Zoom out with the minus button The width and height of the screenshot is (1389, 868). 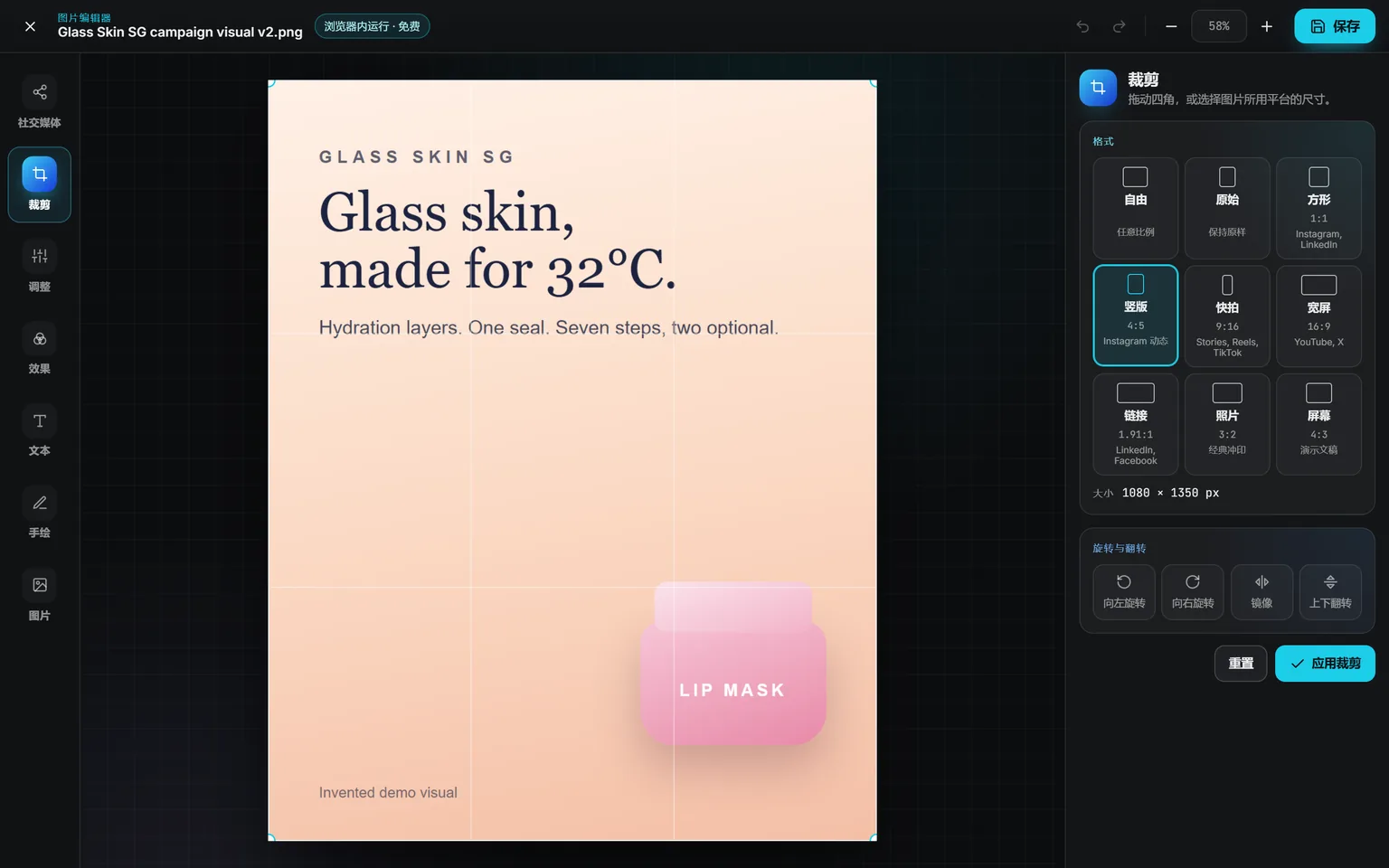(x=1171, y=26)
